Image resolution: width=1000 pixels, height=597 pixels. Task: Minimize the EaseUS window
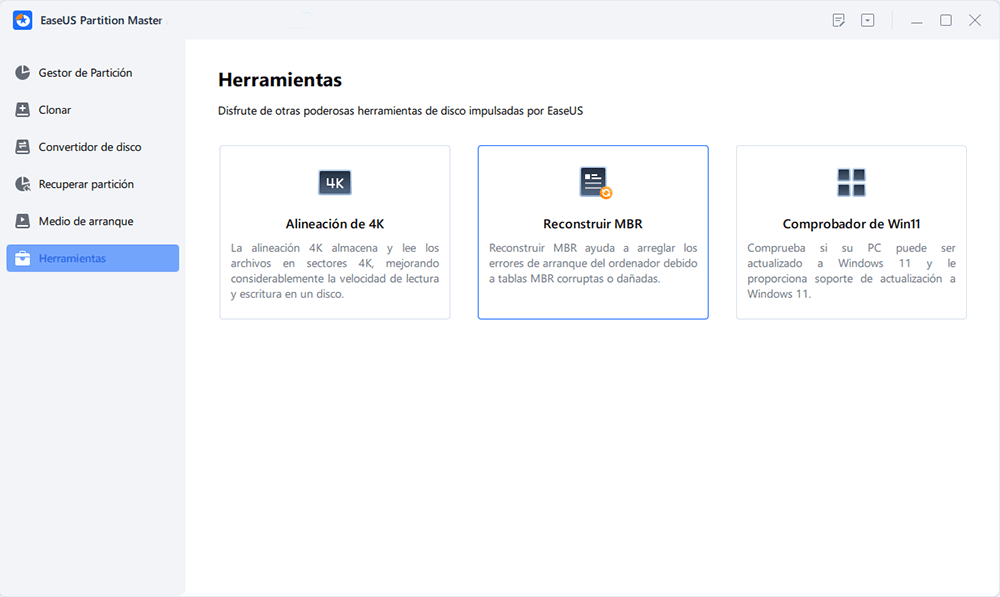tap(917, 20)
